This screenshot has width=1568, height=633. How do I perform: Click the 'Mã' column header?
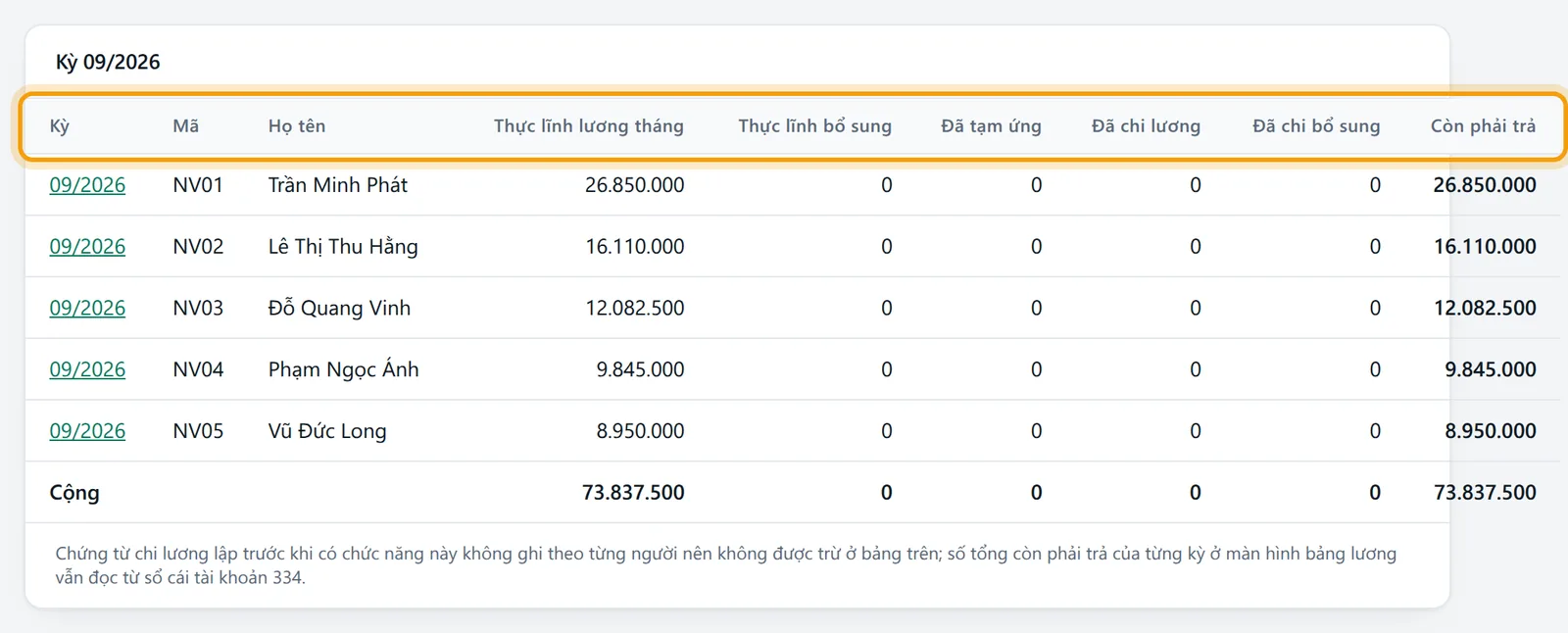[x=186, y=126]
